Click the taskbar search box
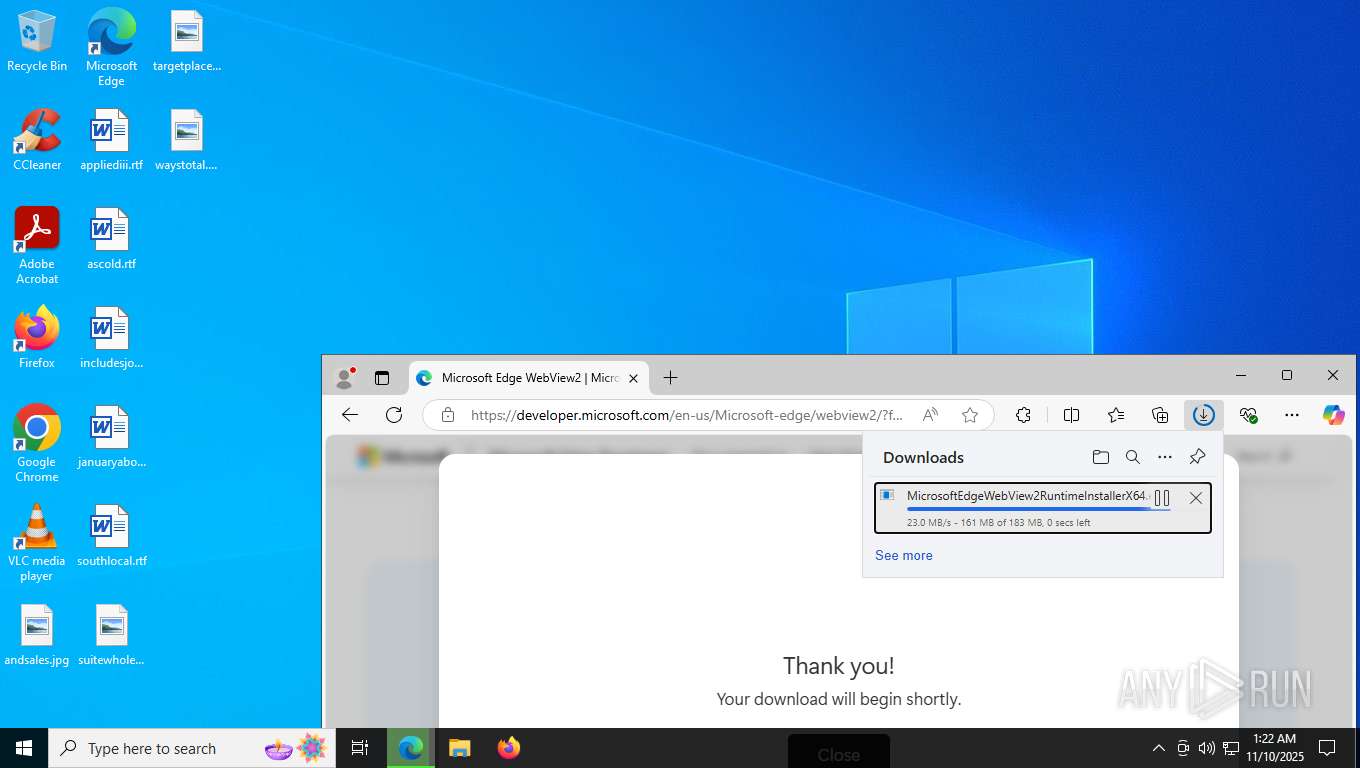Viewport: 1360px width, 768px height. [192, 748]
